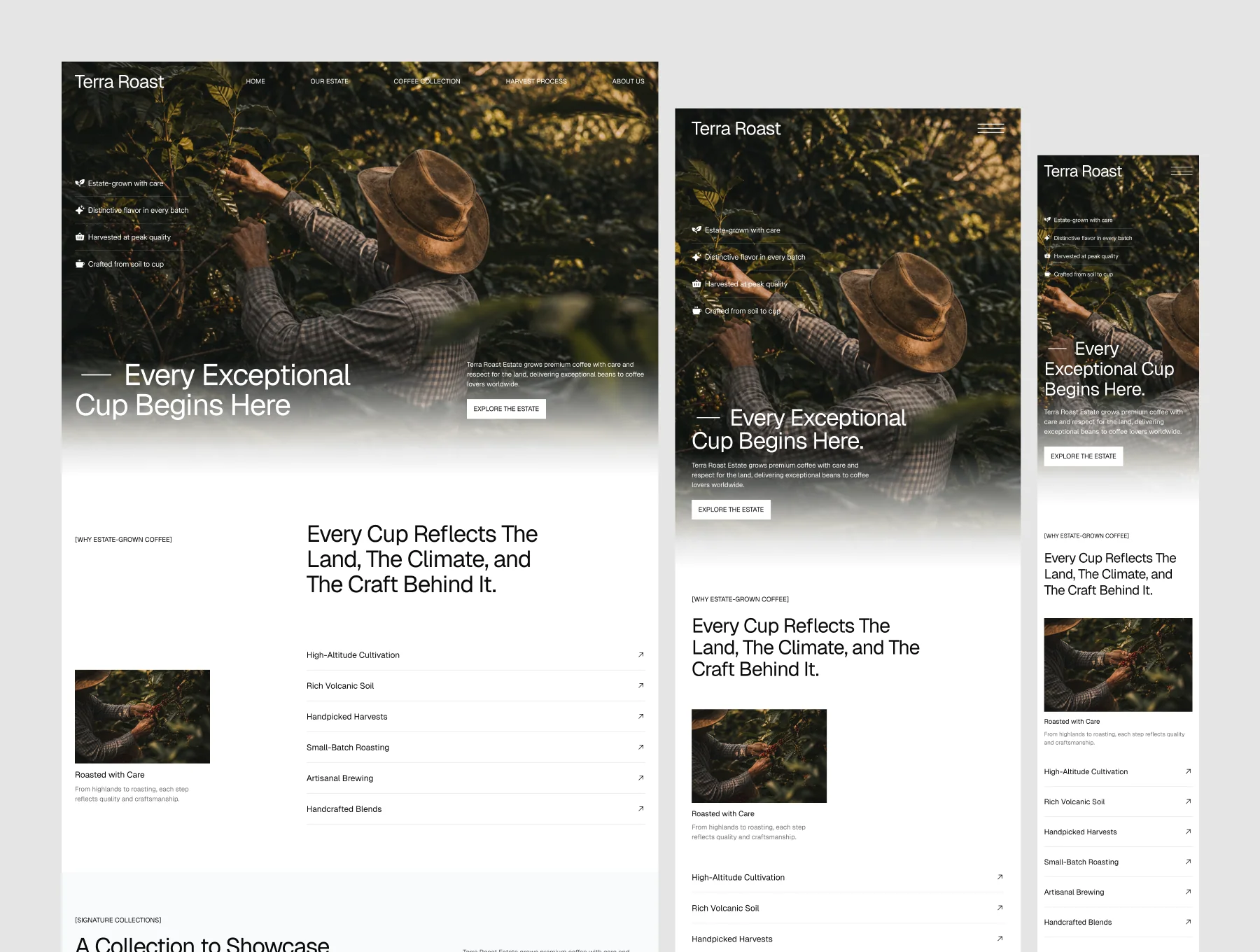Viewport: 1260px width, 952px height.
Task: Click cup icon in tablet Crafted row
Action: [x=696, y=311]
